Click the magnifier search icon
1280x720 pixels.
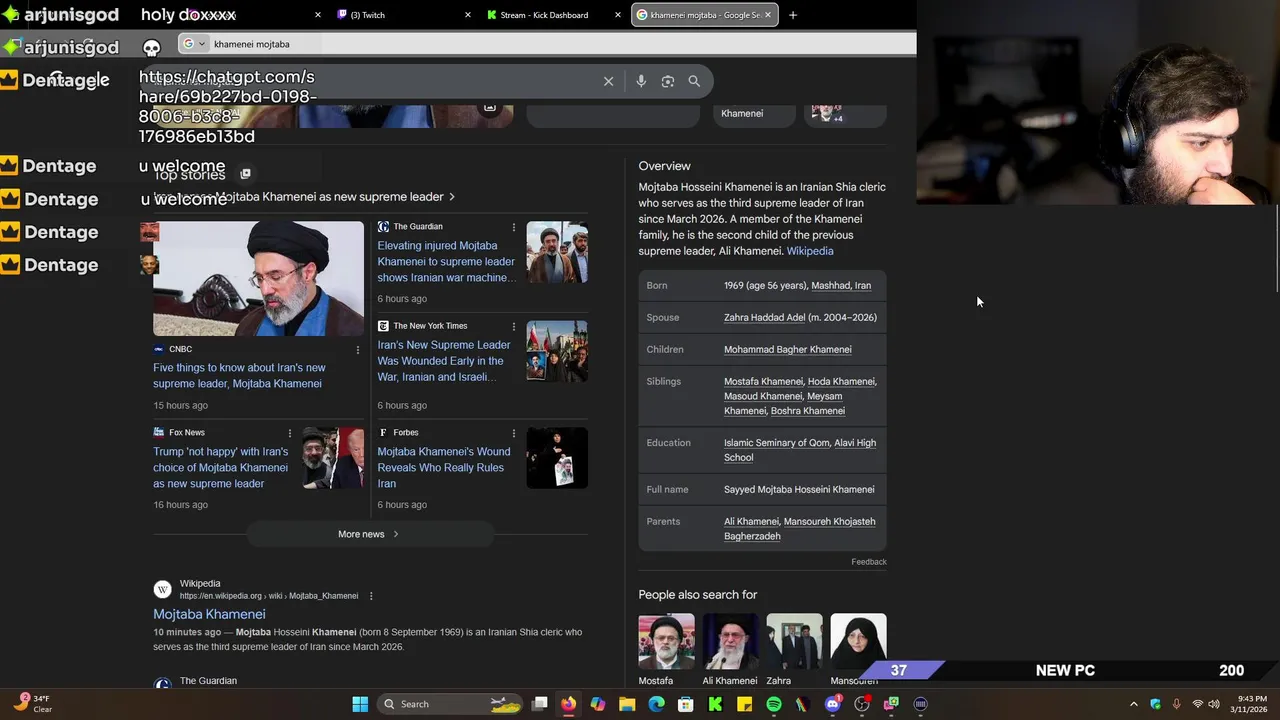(694, 81)
